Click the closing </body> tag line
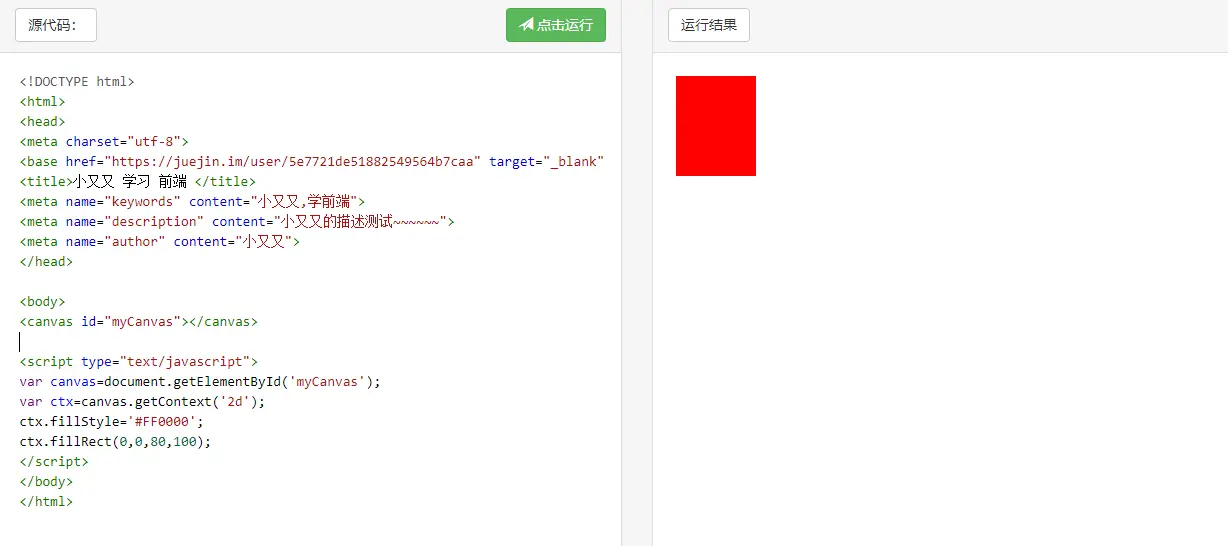 pos(47,482)
